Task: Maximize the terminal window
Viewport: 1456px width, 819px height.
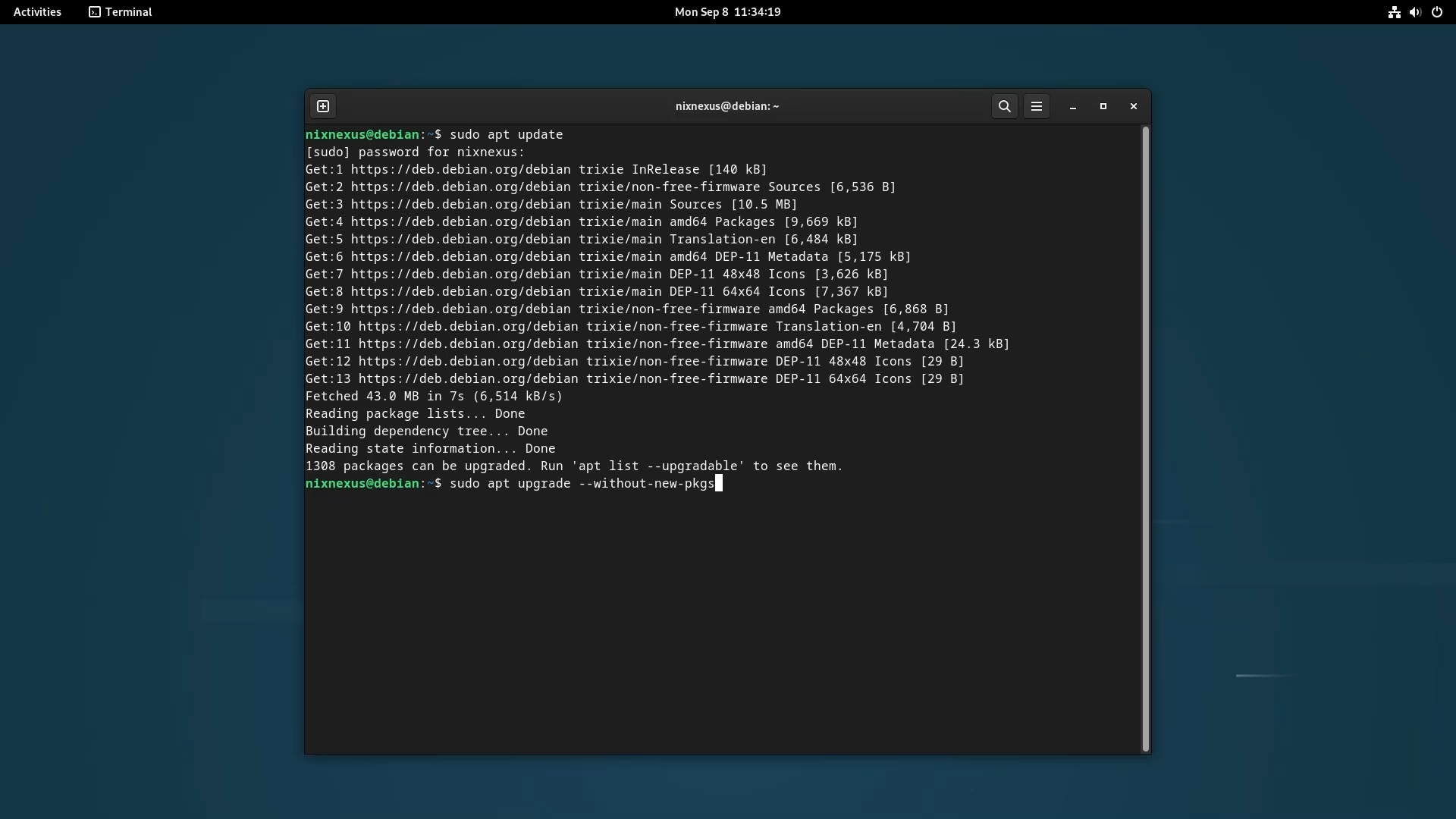Action: [1103, 106]
